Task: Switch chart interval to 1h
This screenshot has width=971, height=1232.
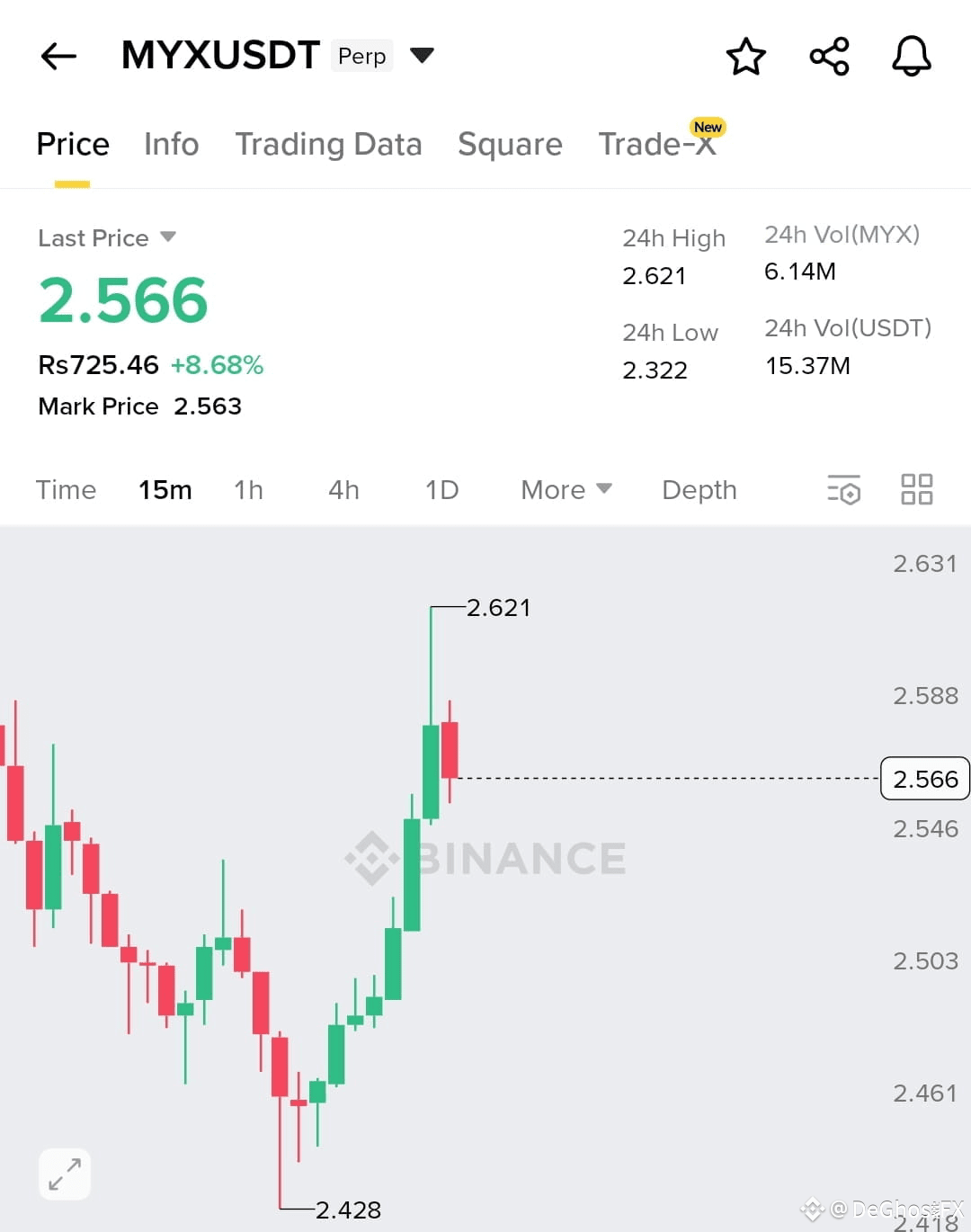Action: (x=249, y=490)
